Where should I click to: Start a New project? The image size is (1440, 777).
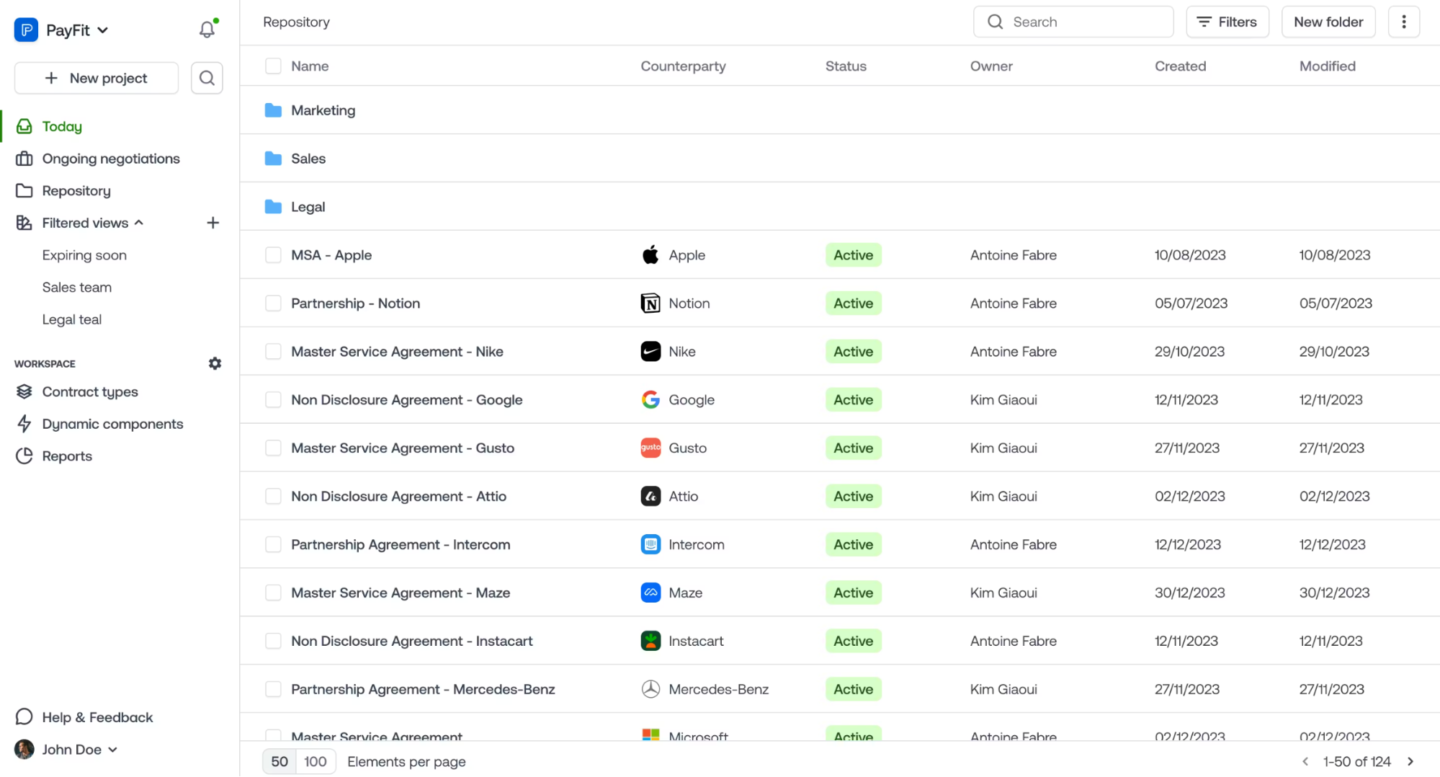pyautogui.click(x=95, y=77)
